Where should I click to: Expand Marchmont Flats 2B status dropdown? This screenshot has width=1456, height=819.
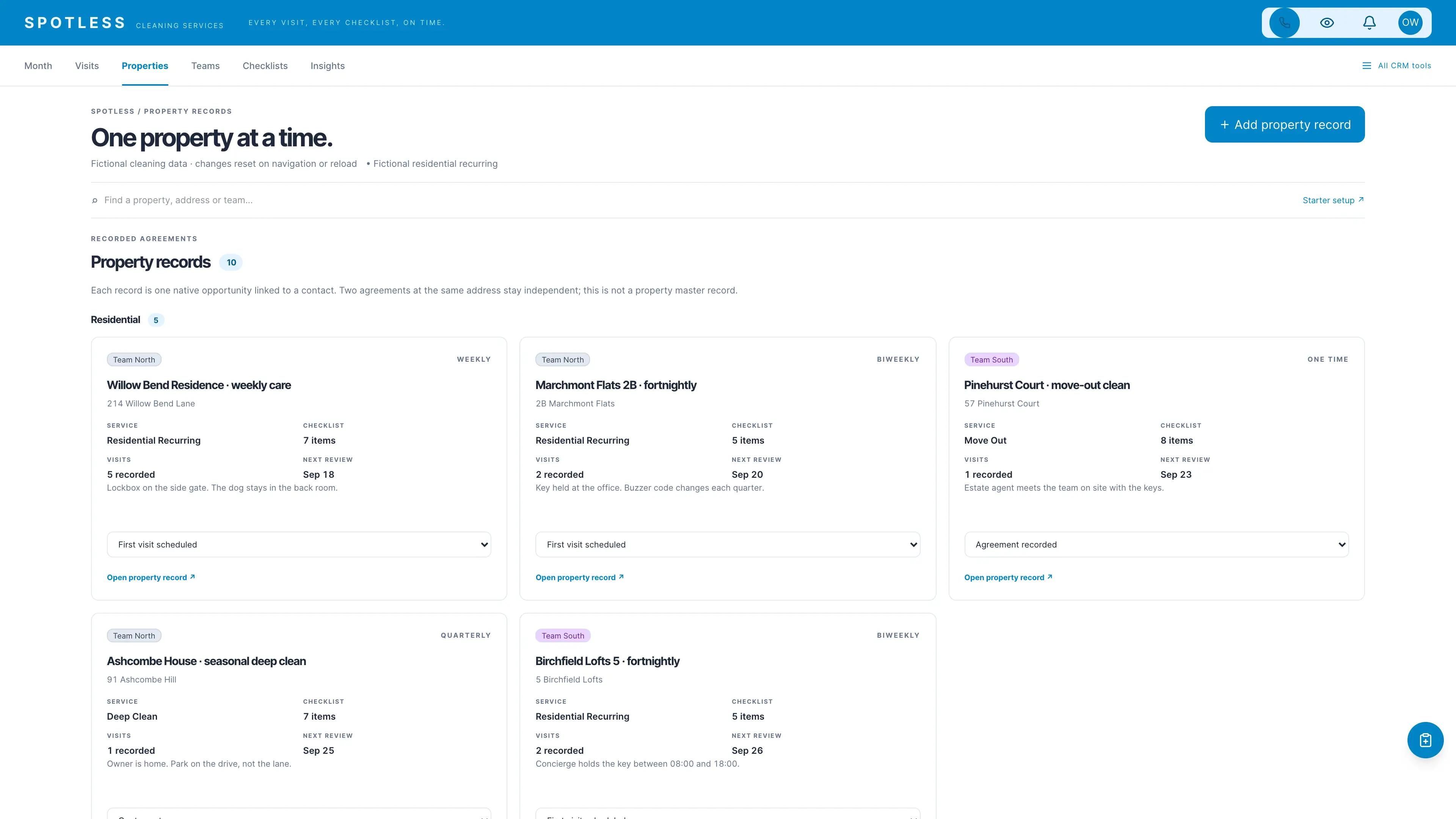click(728, 544)
